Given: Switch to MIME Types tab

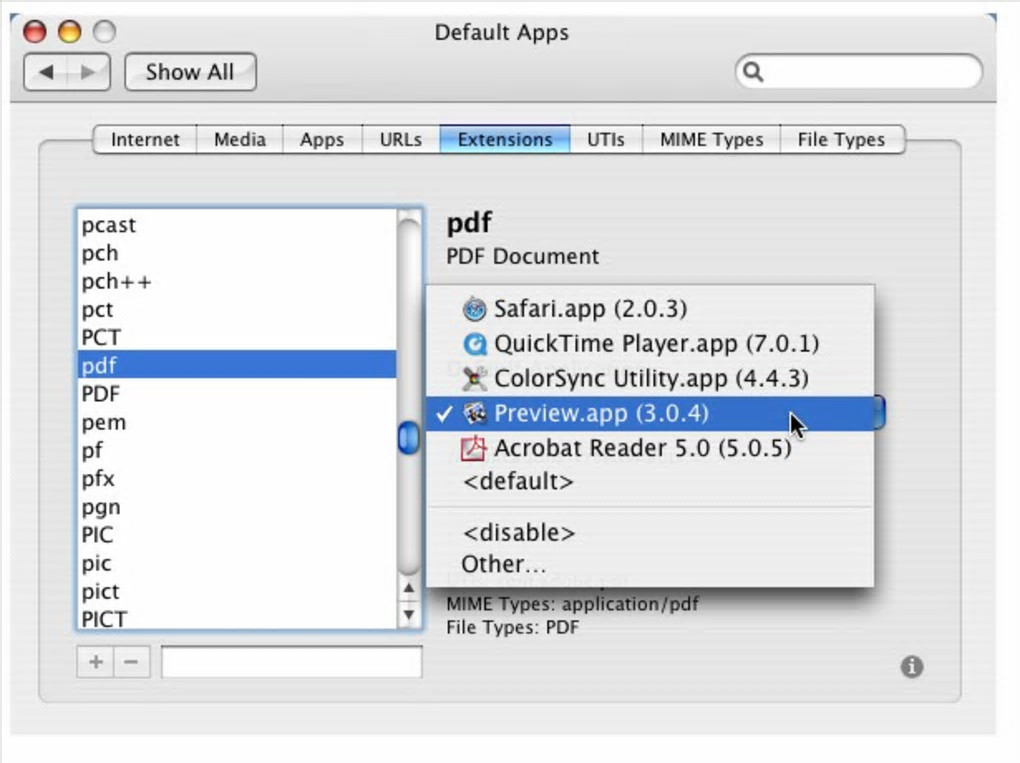Looking at the screenshot, I should point(712,140).
